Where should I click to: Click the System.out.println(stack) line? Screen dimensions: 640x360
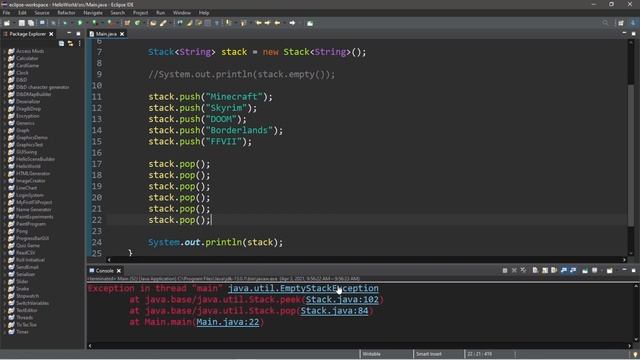click(216, 242)
